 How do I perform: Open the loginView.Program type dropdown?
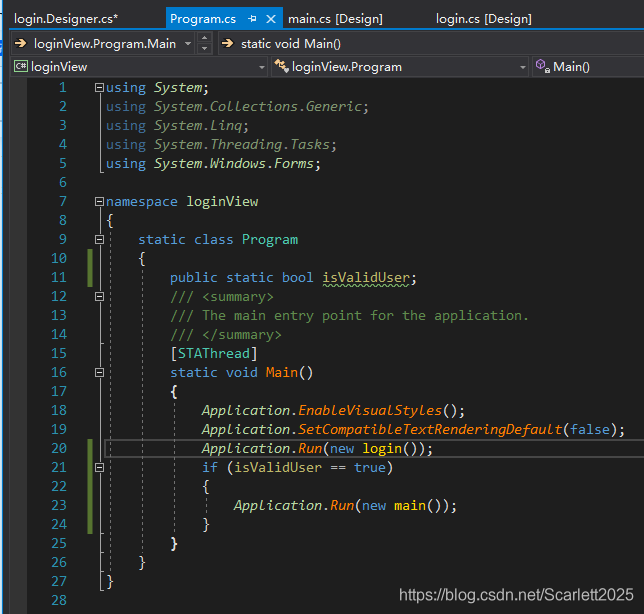(522, 67)
